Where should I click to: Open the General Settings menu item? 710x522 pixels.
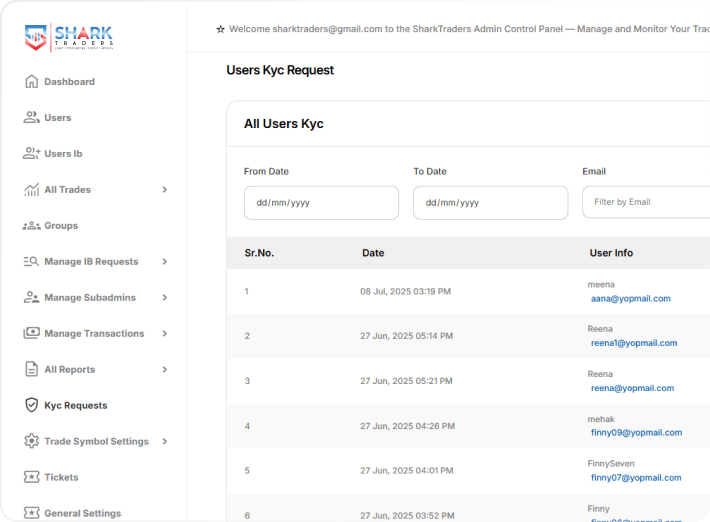[82, 513]
